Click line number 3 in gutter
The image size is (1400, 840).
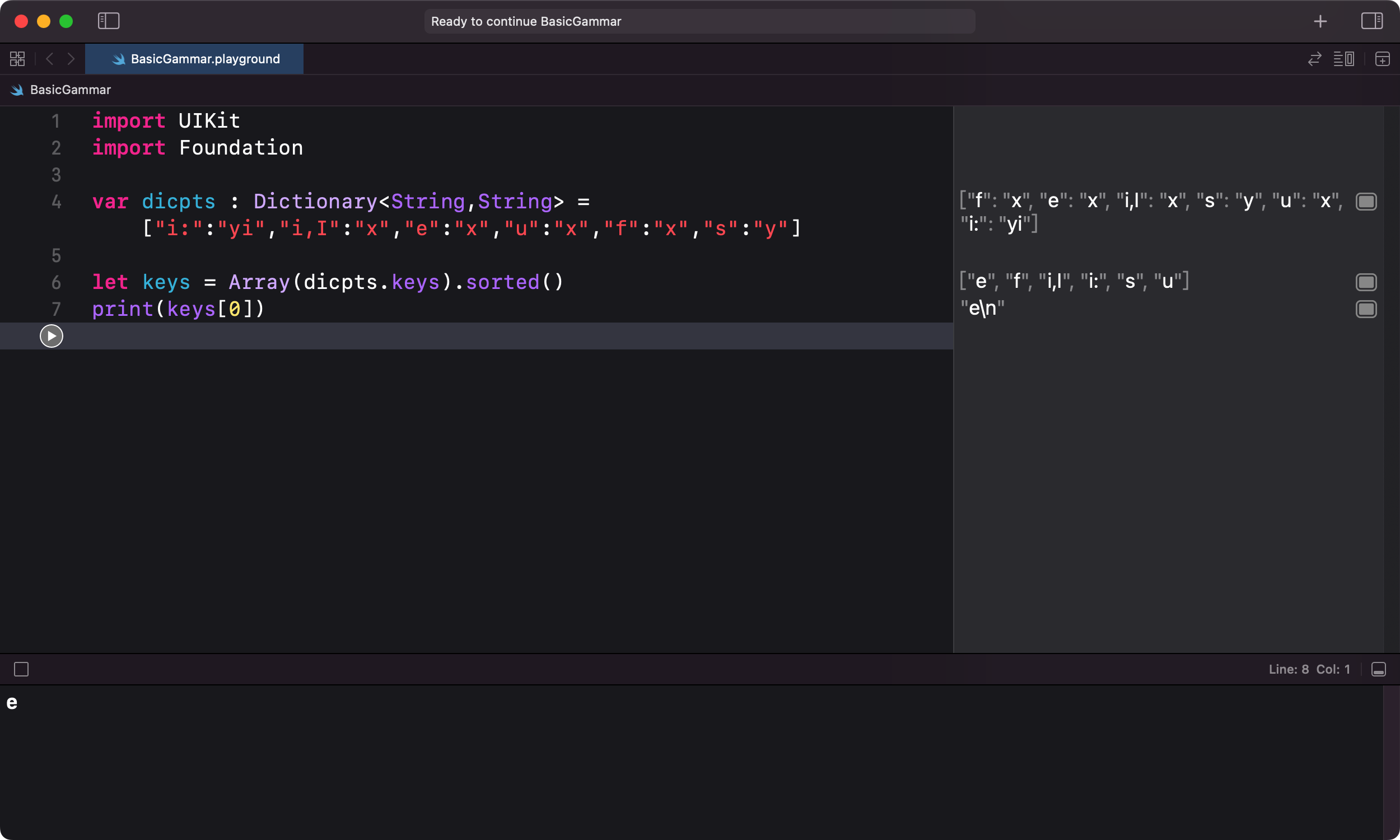56,175
